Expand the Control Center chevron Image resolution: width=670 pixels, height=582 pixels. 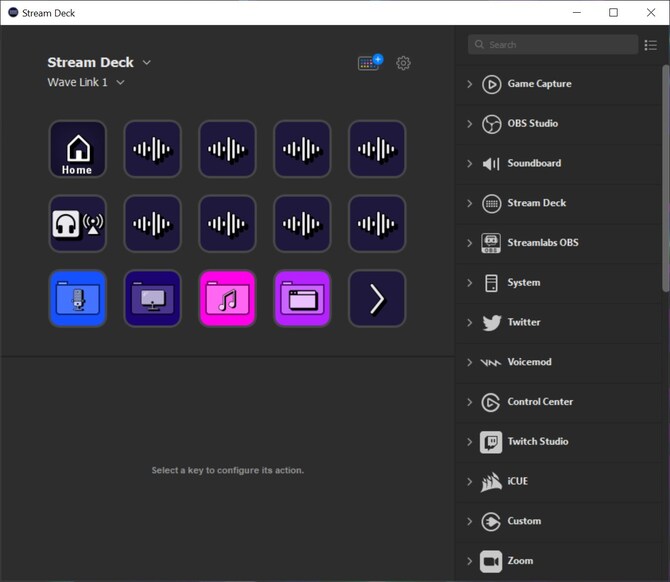[x=470, y=402]
